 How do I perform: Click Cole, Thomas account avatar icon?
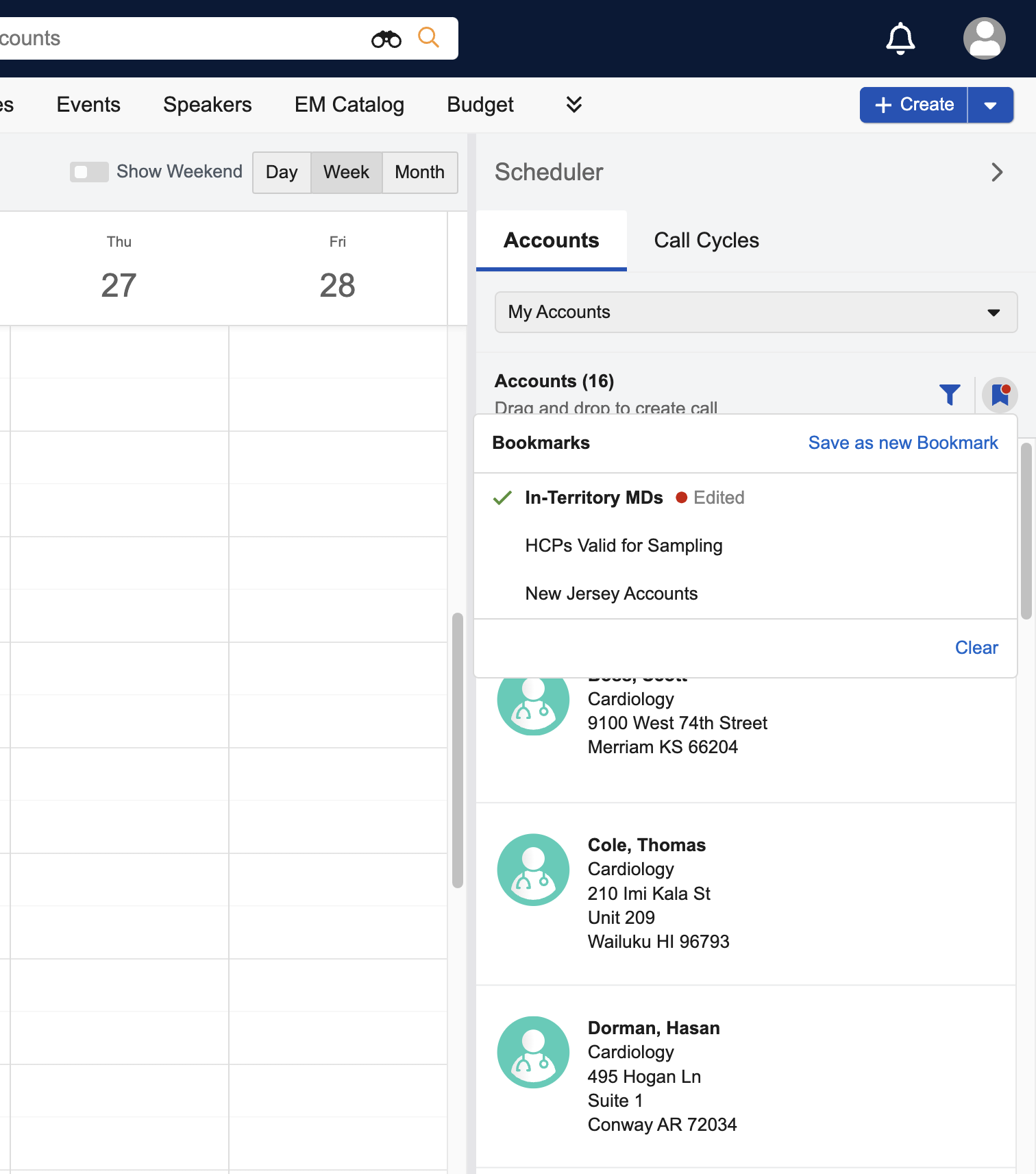coord(533,870)
